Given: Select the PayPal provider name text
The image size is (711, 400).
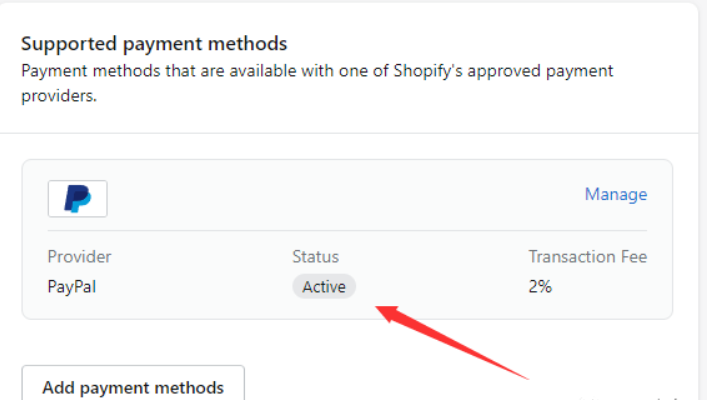Looking at the screenshot, I should [72, 287].
